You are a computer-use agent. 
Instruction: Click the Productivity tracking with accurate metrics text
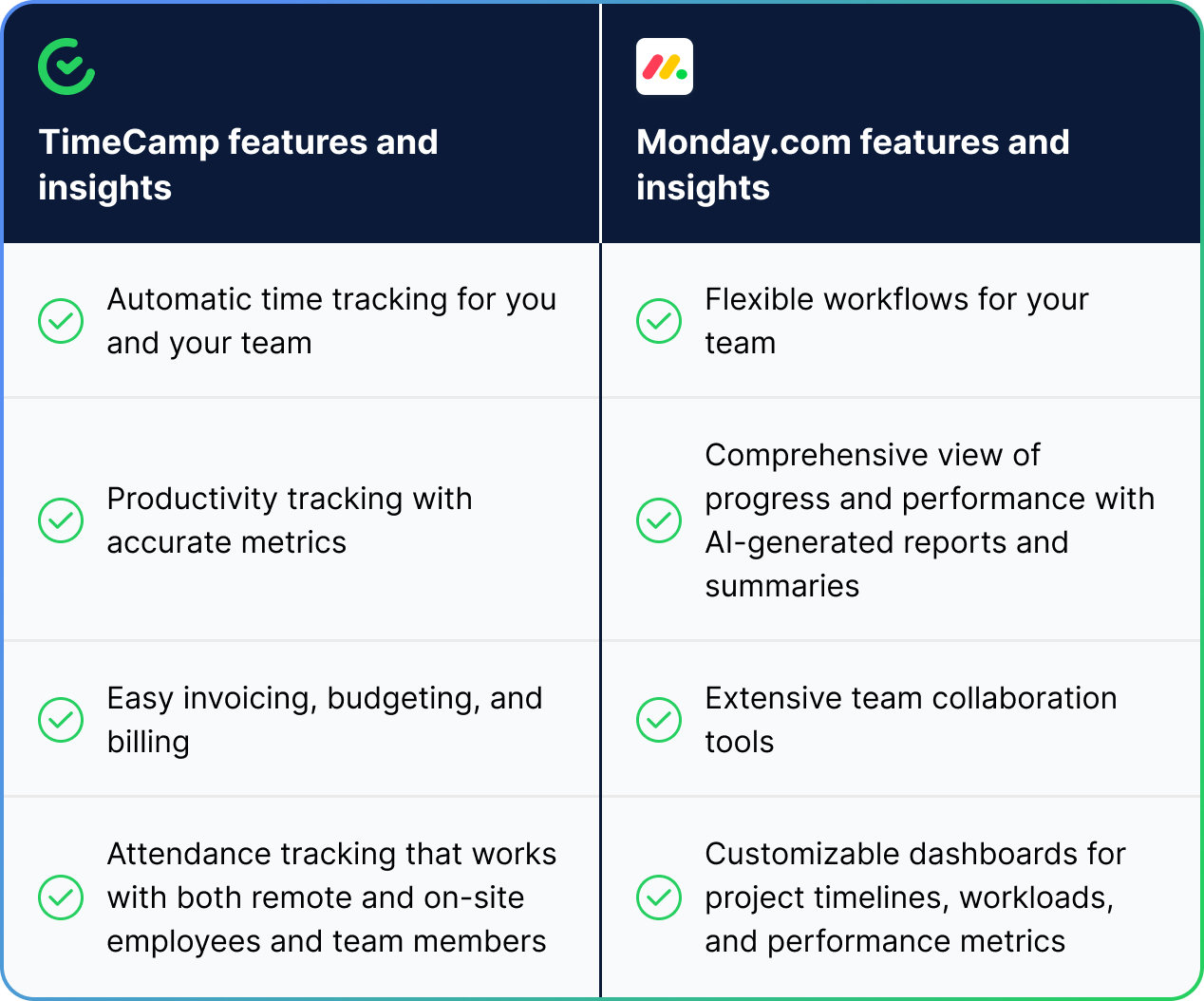[x=290, y=520]
